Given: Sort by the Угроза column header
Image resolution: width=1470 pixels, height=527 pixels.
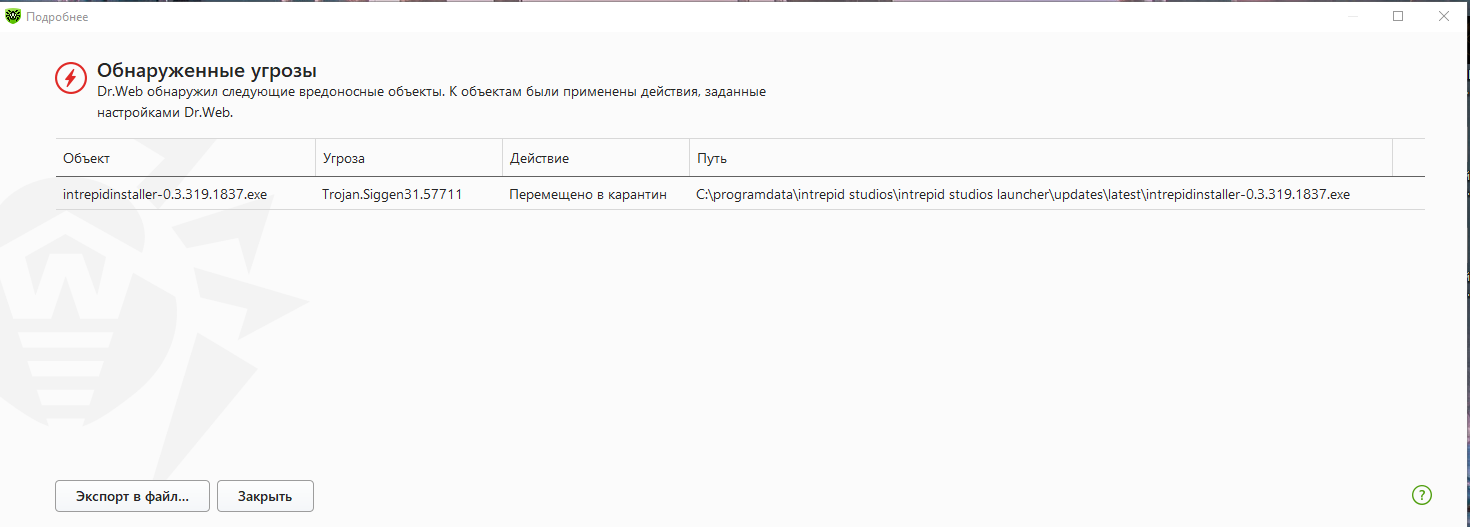Looking at the screenshot, I should coord(409,158).
